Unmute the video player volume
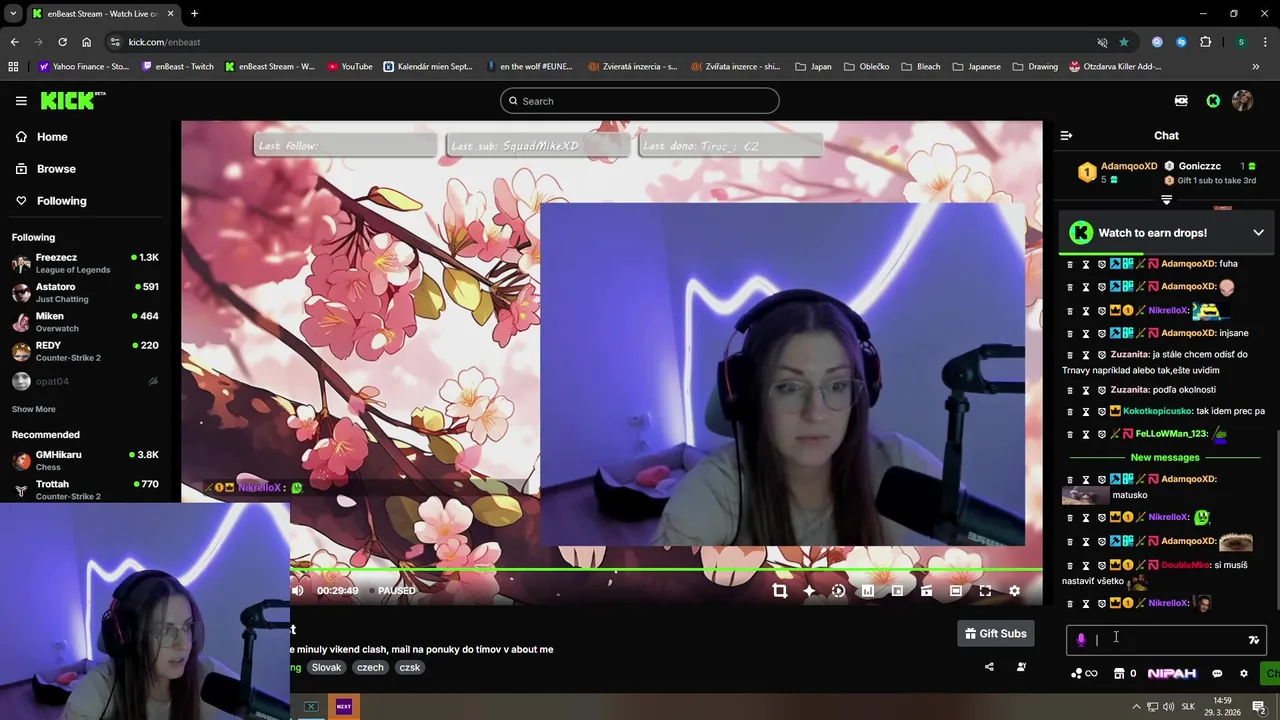The image size is (1280, 720). coord(297,591)
